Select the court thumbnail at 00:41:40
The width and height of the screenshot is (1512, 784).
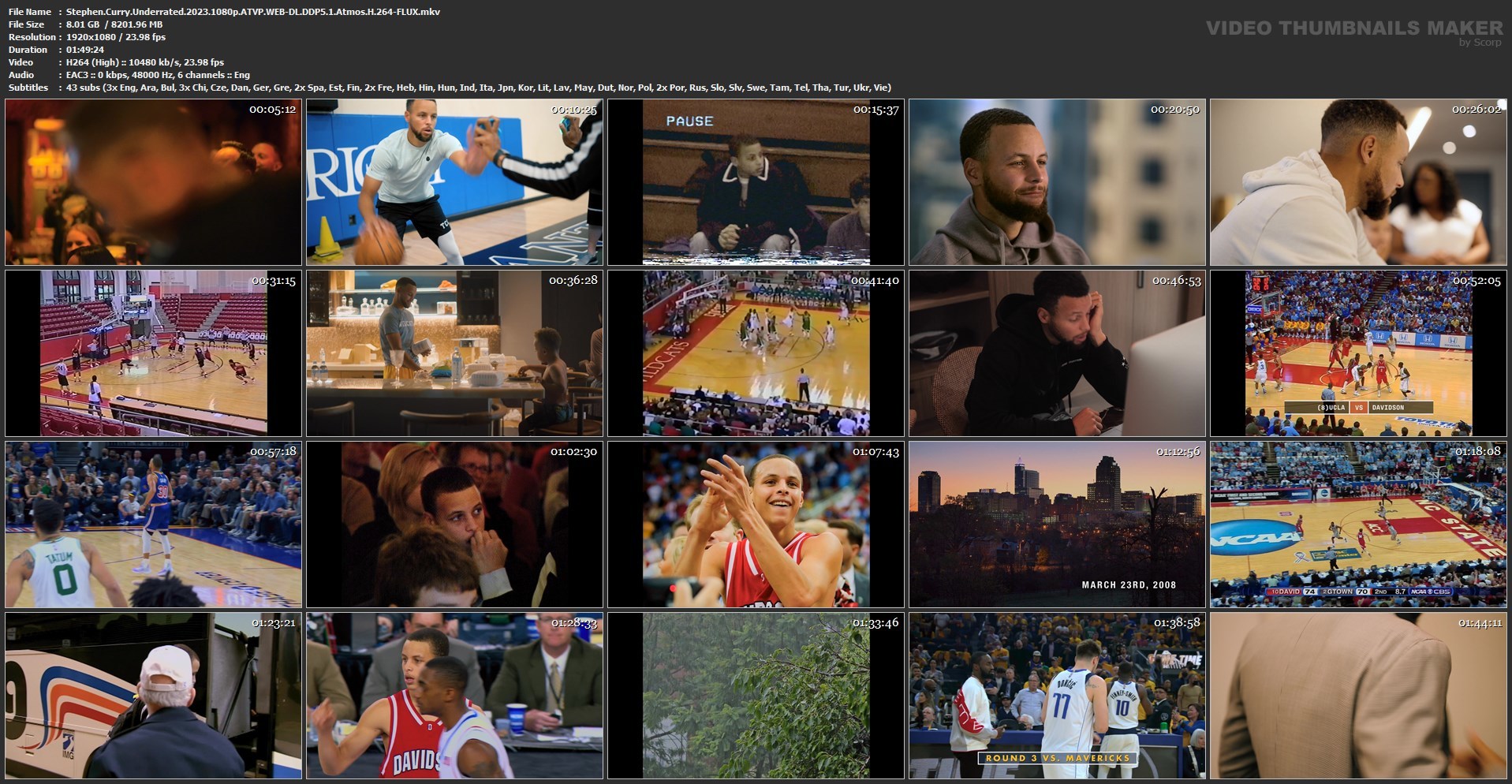(x=756, y=353)
